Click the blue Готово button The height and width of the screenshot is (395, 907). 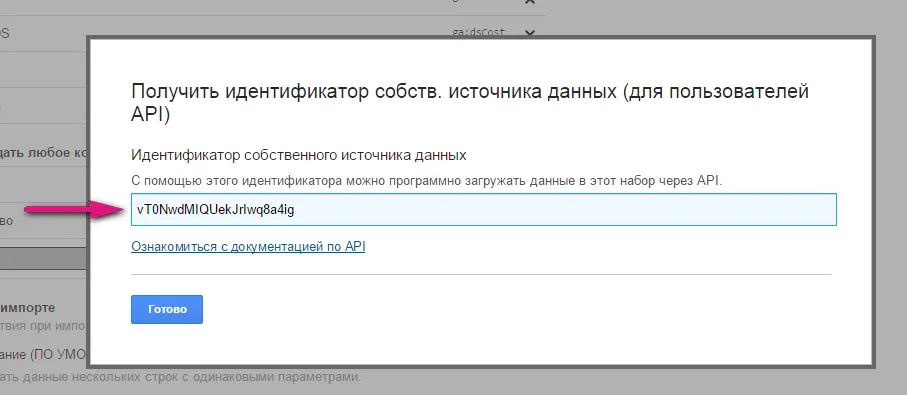167,309
